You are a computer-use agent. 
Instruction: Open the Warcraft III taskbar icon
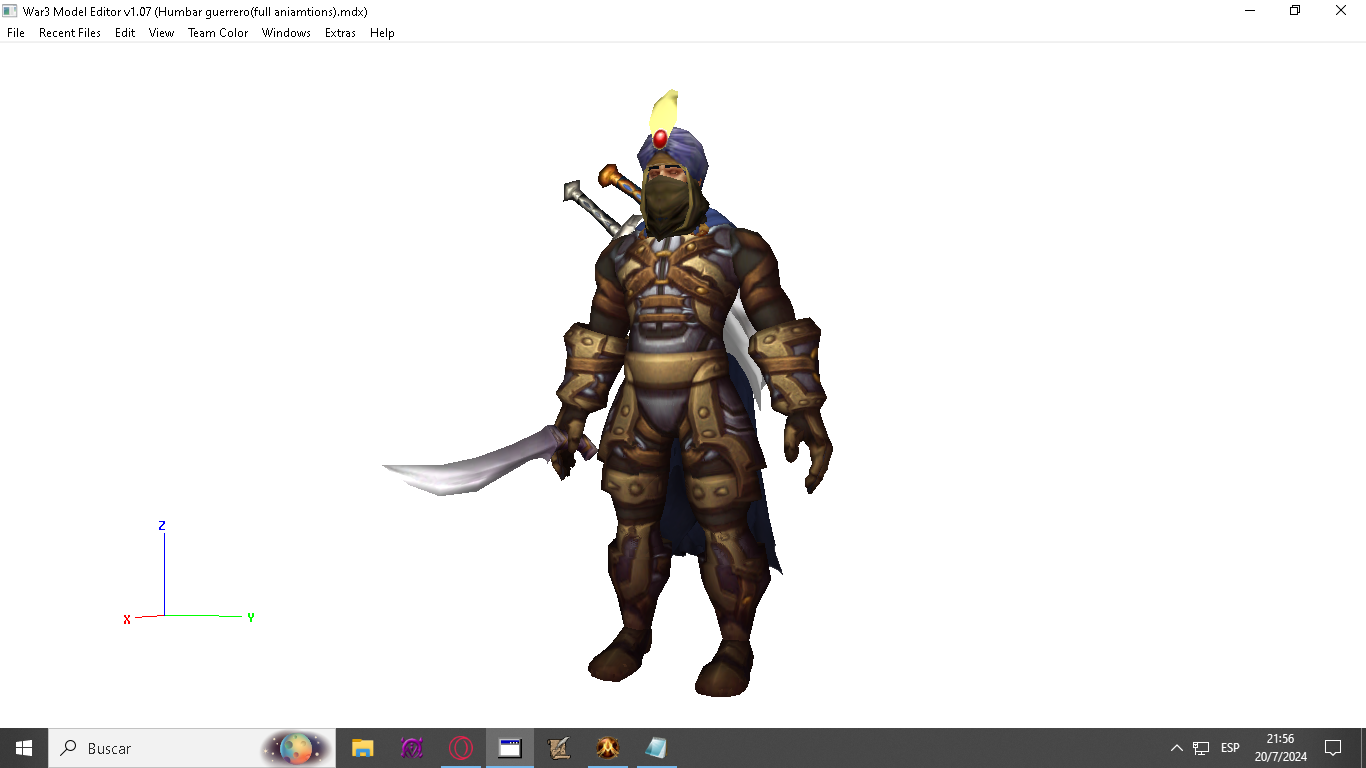coord(608,748)
